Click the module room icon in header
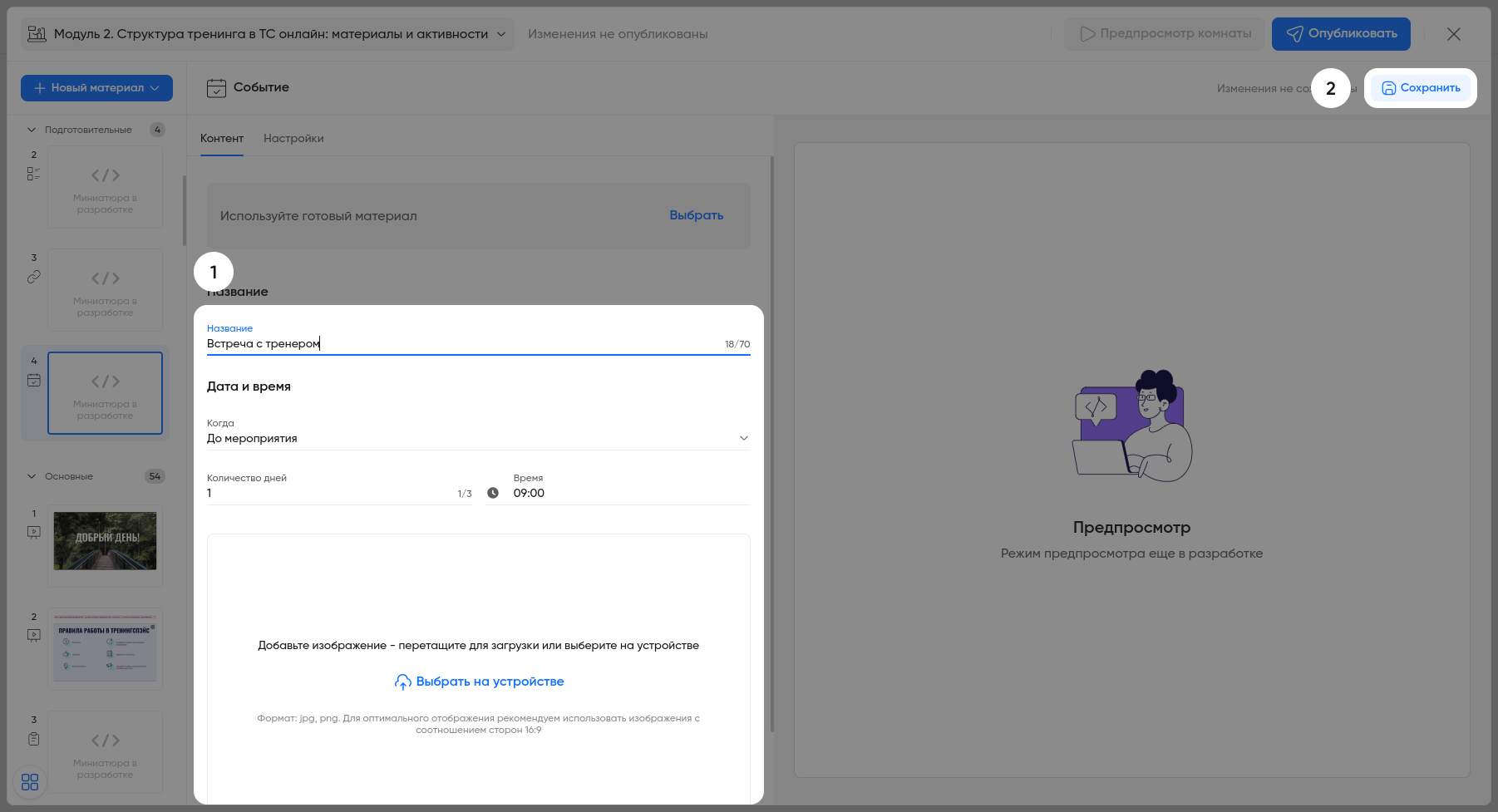Viewport: 1498px width, 812px height. 37,34
